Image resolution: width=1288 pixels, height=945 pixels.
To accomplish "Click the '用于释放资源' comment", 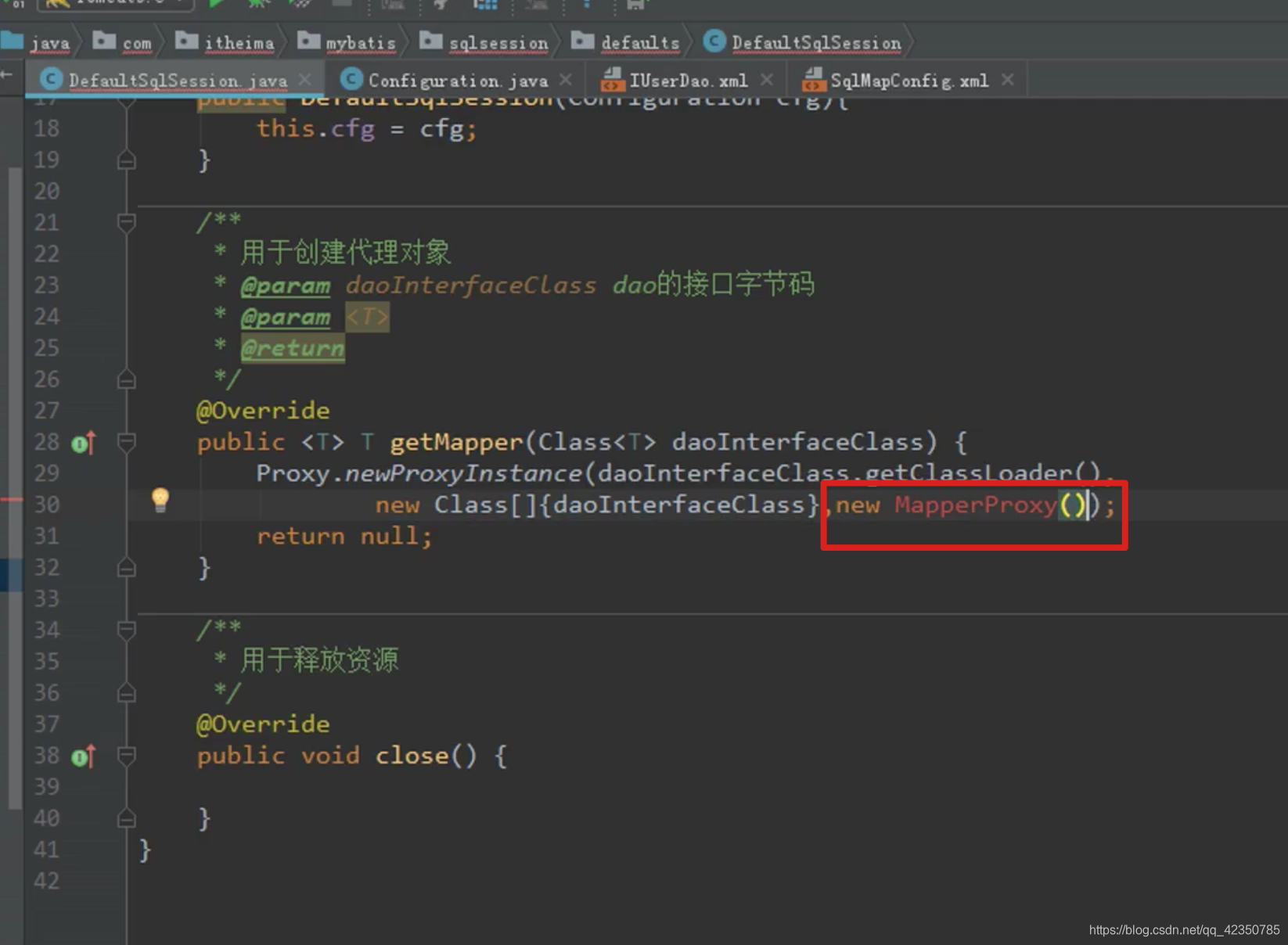I will tap(319, 660).
